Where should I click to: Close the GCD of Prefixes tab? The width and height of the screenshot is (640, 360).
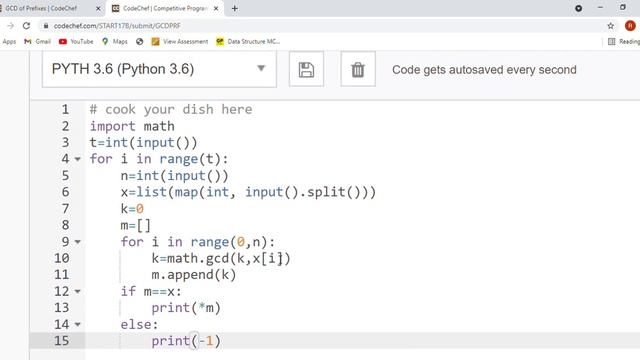coord(98,8)
